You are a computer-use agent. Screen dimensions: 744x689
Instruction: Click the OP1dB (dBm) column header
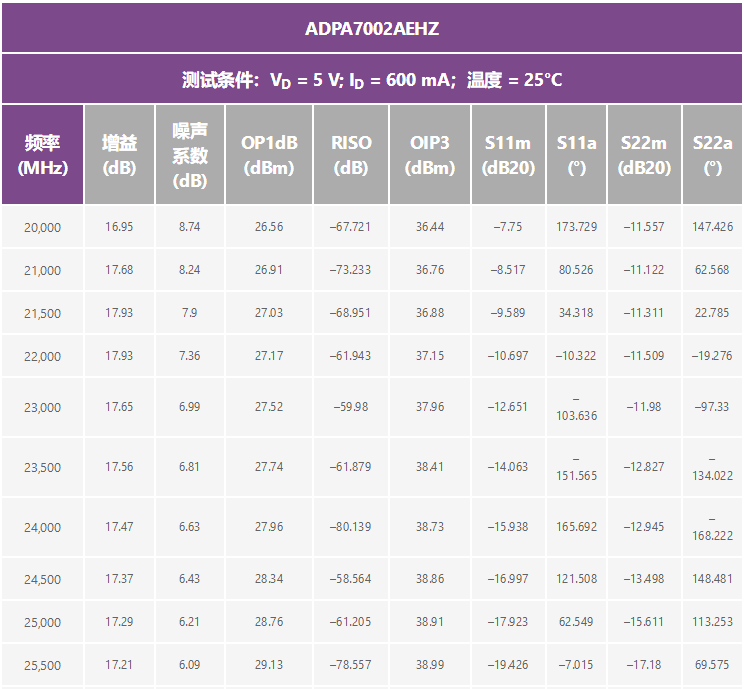[269, 155]
